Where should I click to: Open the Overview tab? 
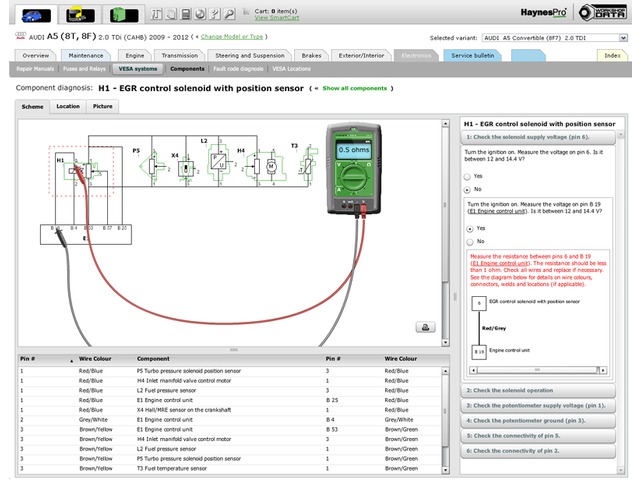click(36, 56)
